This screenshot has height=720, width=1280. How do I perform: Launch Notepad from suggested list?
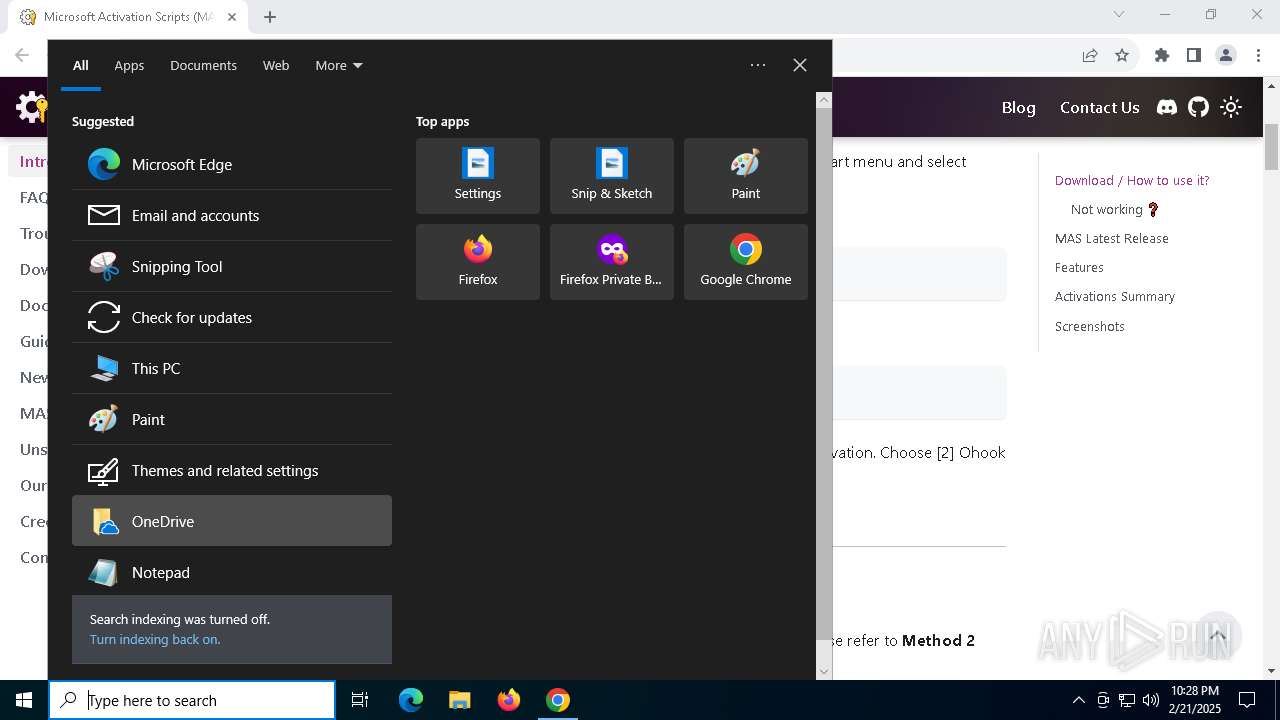pos(232,572)
